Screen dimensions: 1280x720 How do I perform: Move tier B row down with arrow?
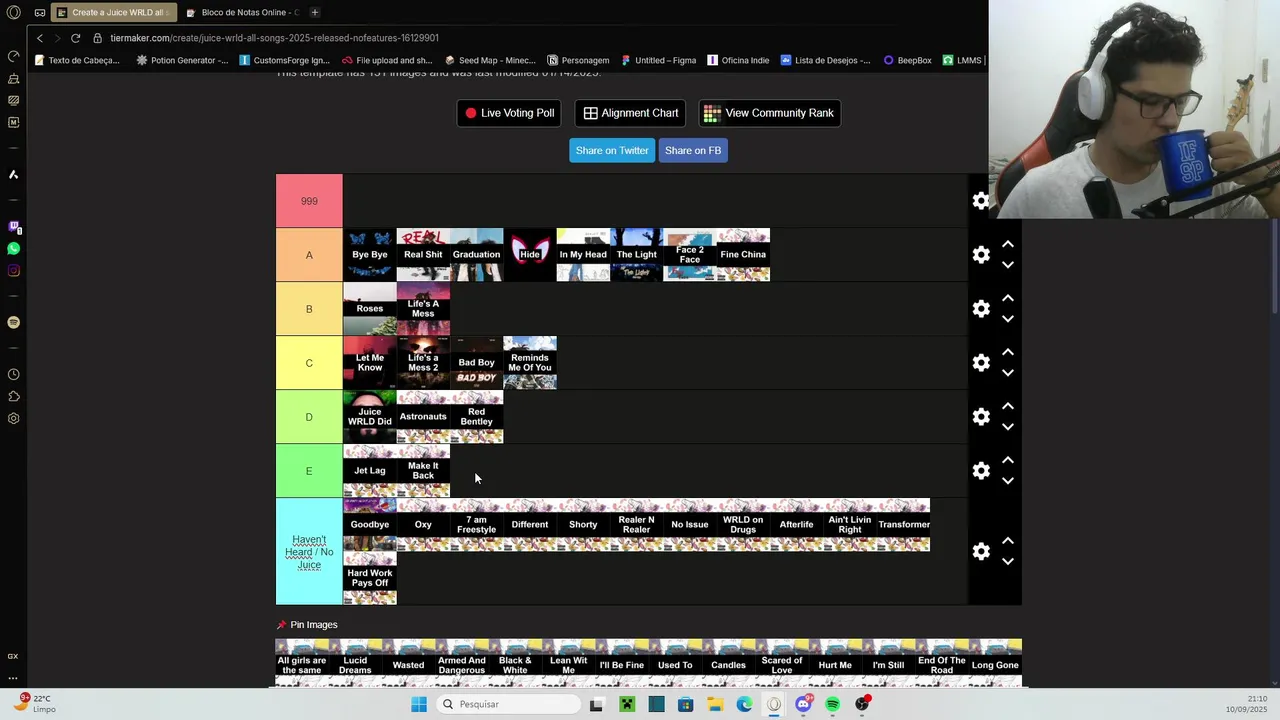(x=1008, y=319)
